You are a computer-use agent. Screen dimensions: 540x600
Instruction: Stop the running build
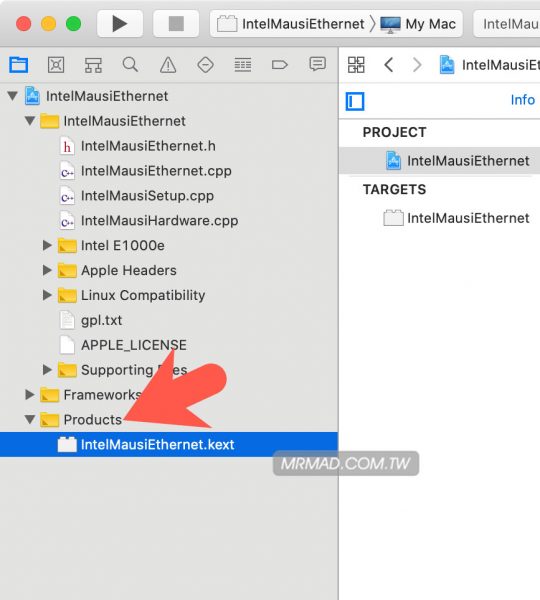click(x=176, y=24)
